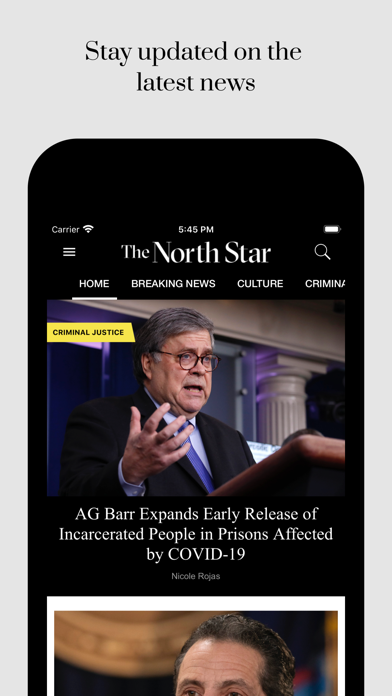Tap the podium in the Barr photo

click(x=284, y=466)
